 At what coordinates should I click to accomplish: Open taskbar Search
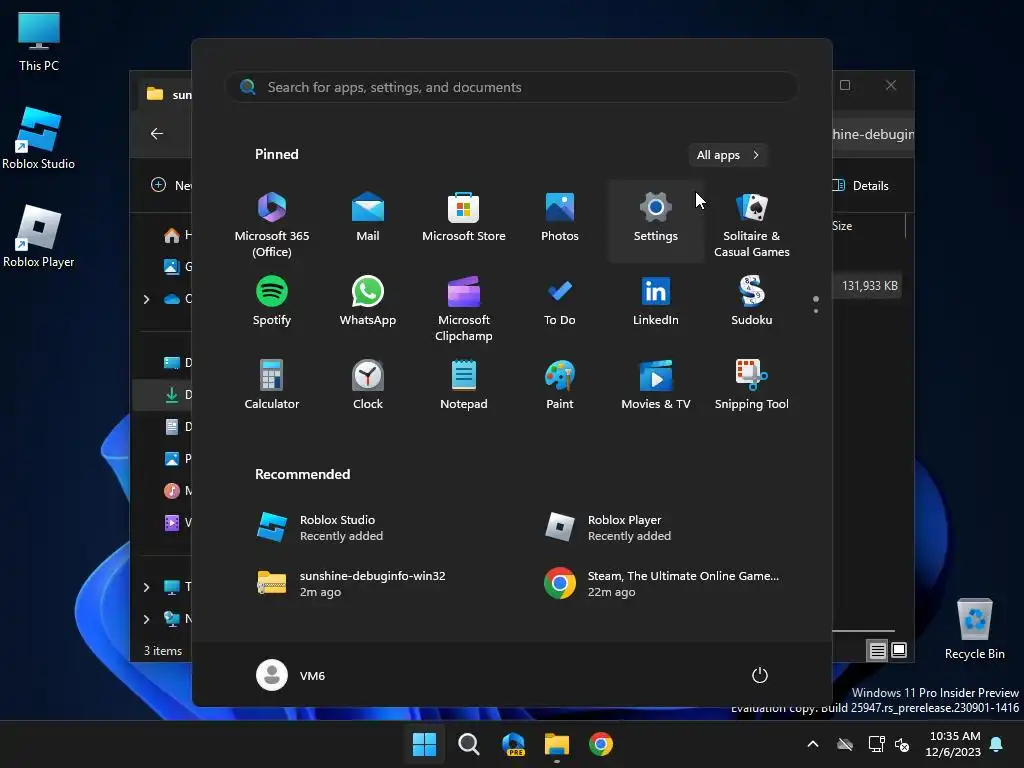click(468, 744)
